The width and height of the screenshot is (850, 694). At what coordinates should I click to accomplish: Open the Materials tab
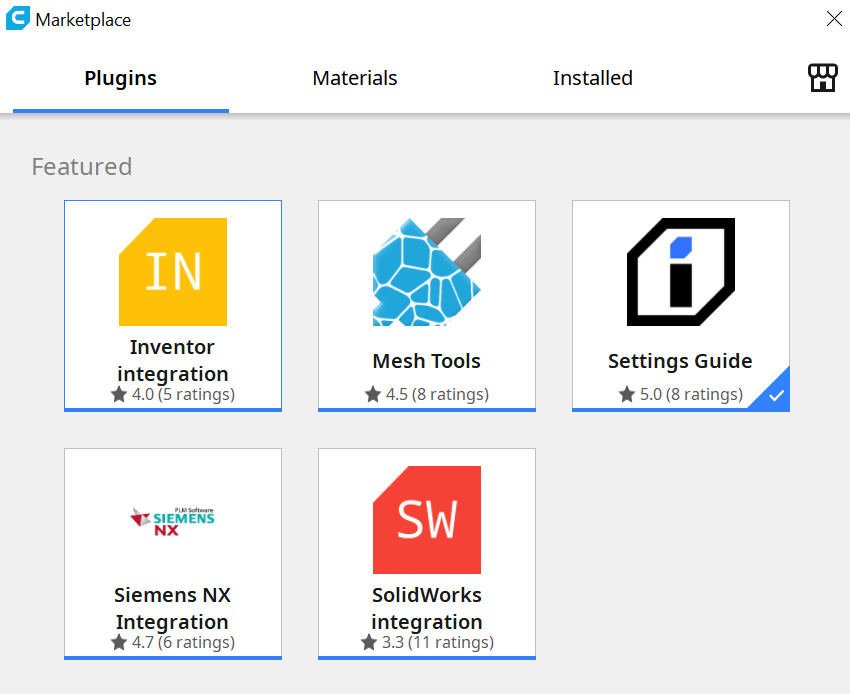pos(355,78)
